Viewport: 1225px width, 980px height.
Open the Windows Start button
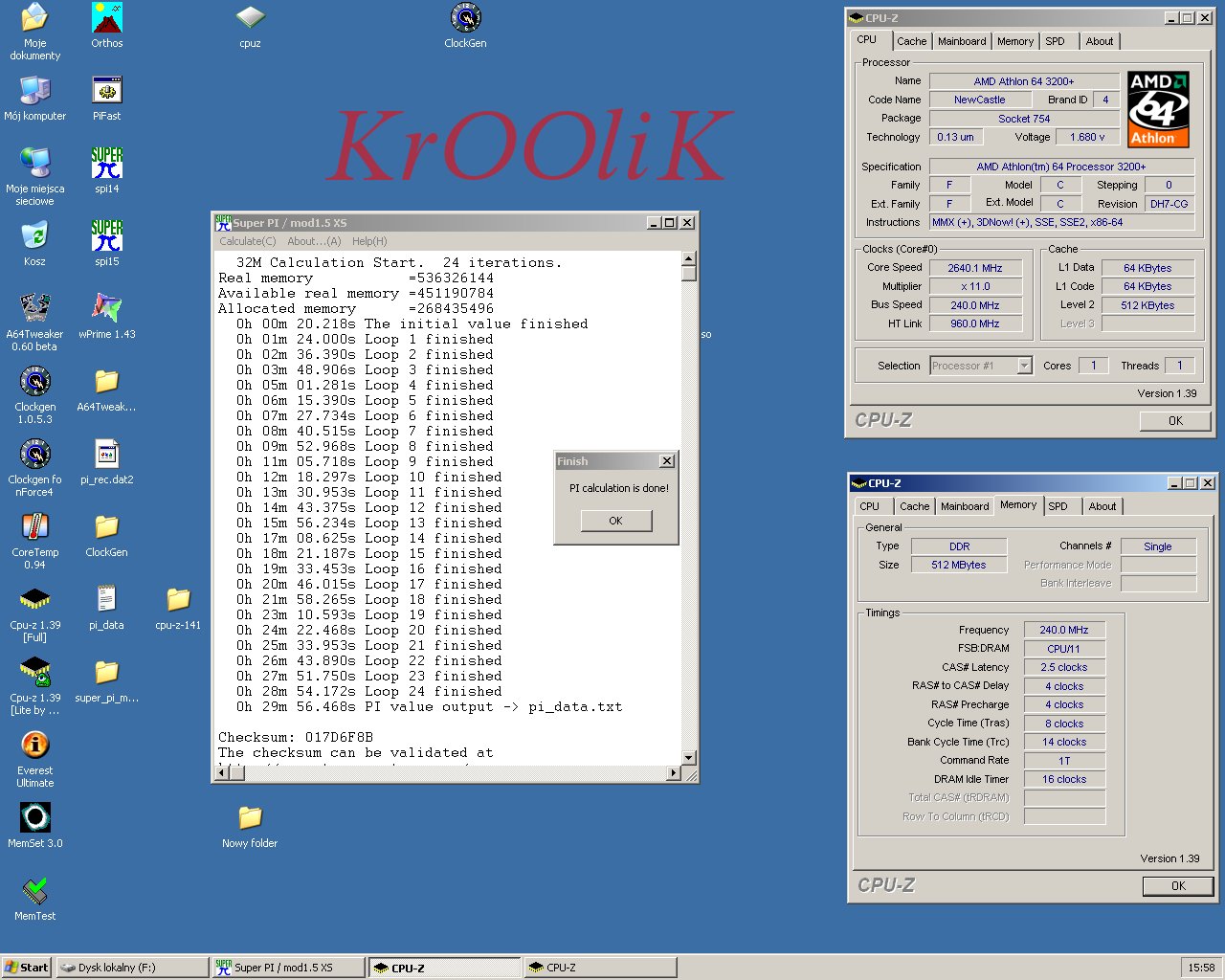[27, 968]
